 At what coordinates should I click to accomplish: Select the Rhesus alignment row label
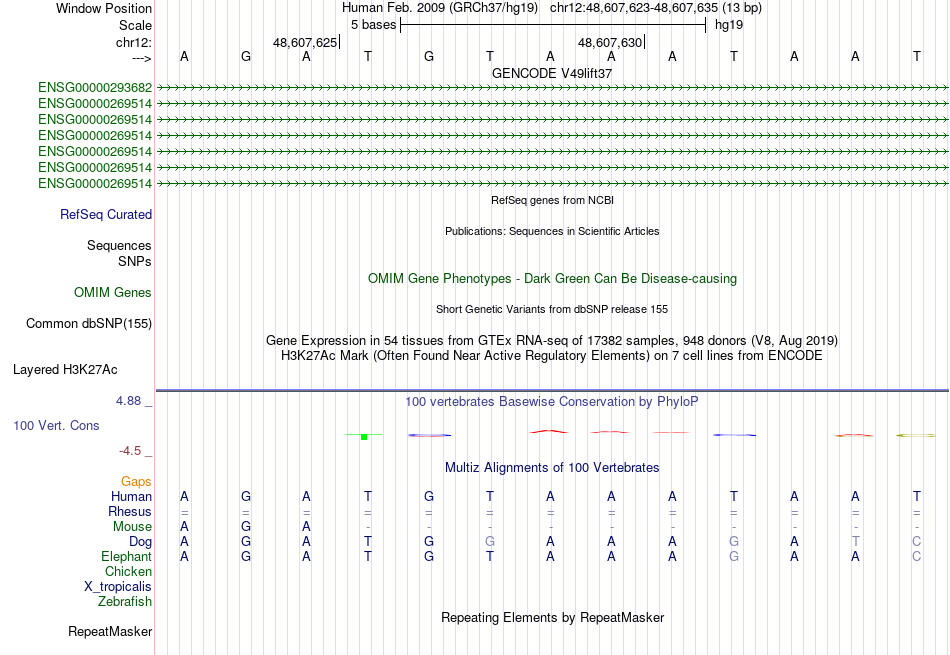130,511
